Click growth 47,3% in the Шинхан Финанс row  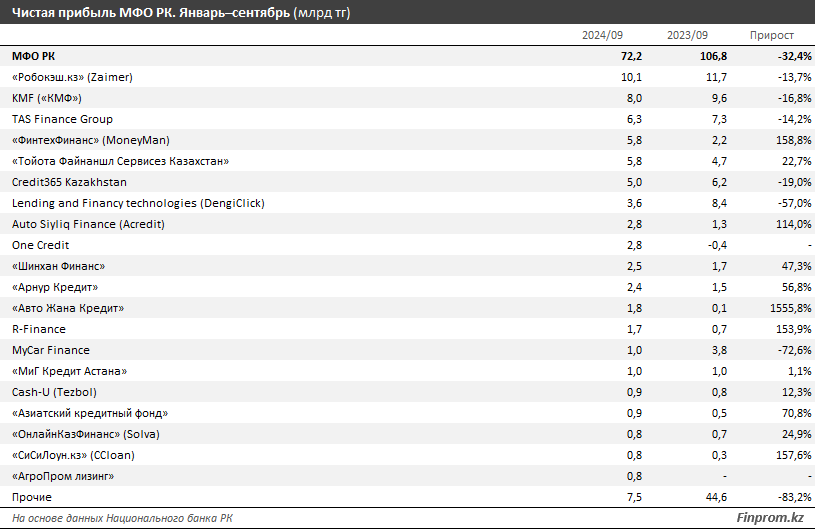pyautogui.click(x=797, y=266)
